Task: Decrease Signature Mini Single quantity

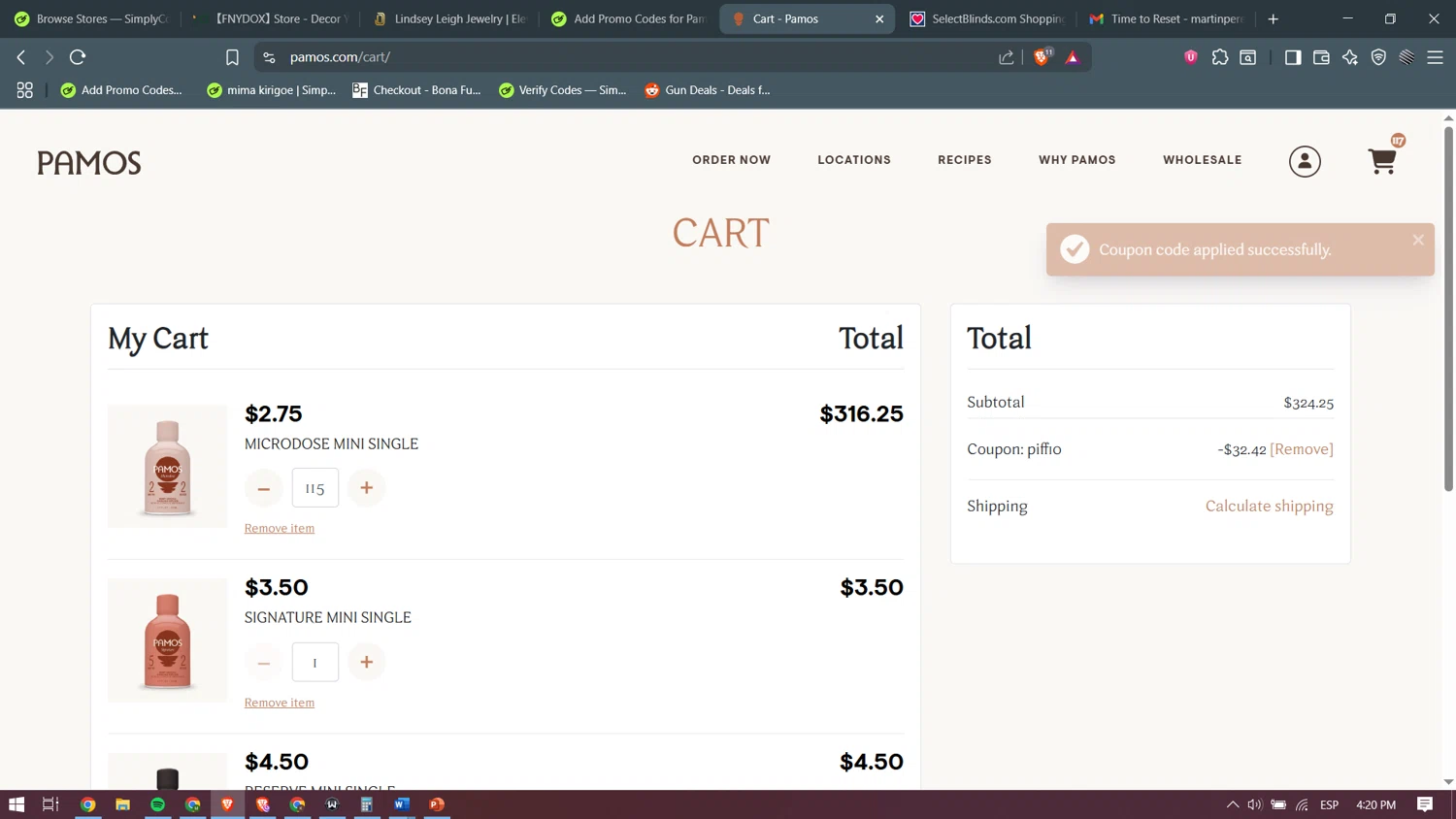Action: pos(264,662)
